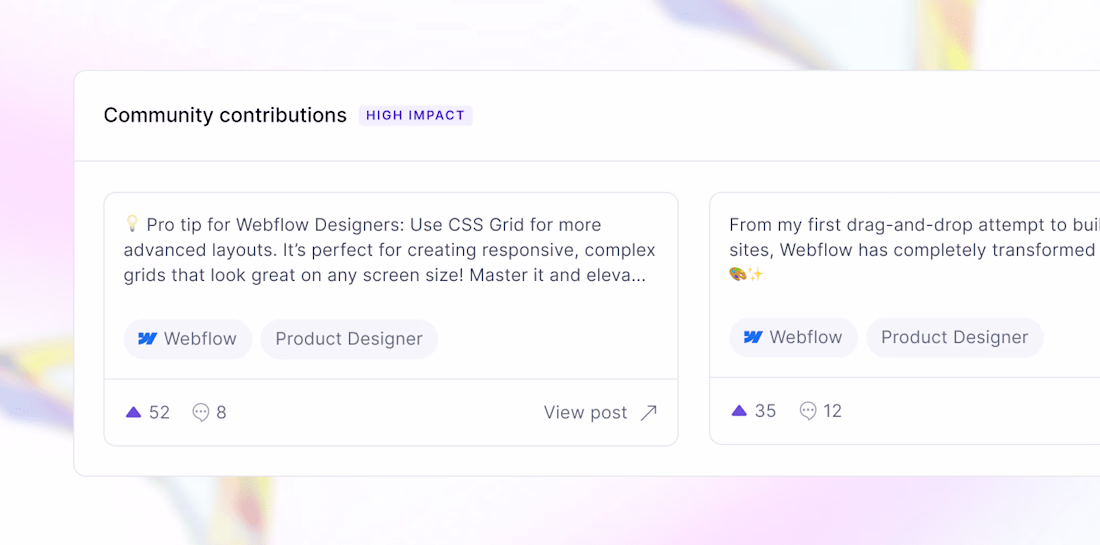Click the comment bubble icon beside 8
Viewport: 1100px width, 545px height.
pyautogui.click(x=201, y=412)
